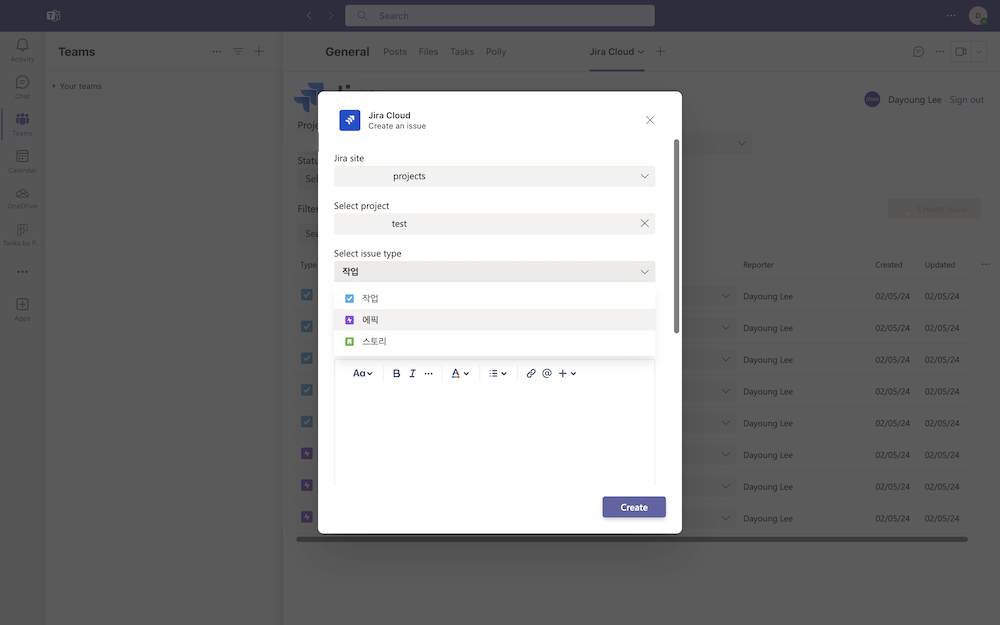The image size is (1000, 625).
Task: Click the issue table horizontal scrollbar
Action: pos(631,540)
